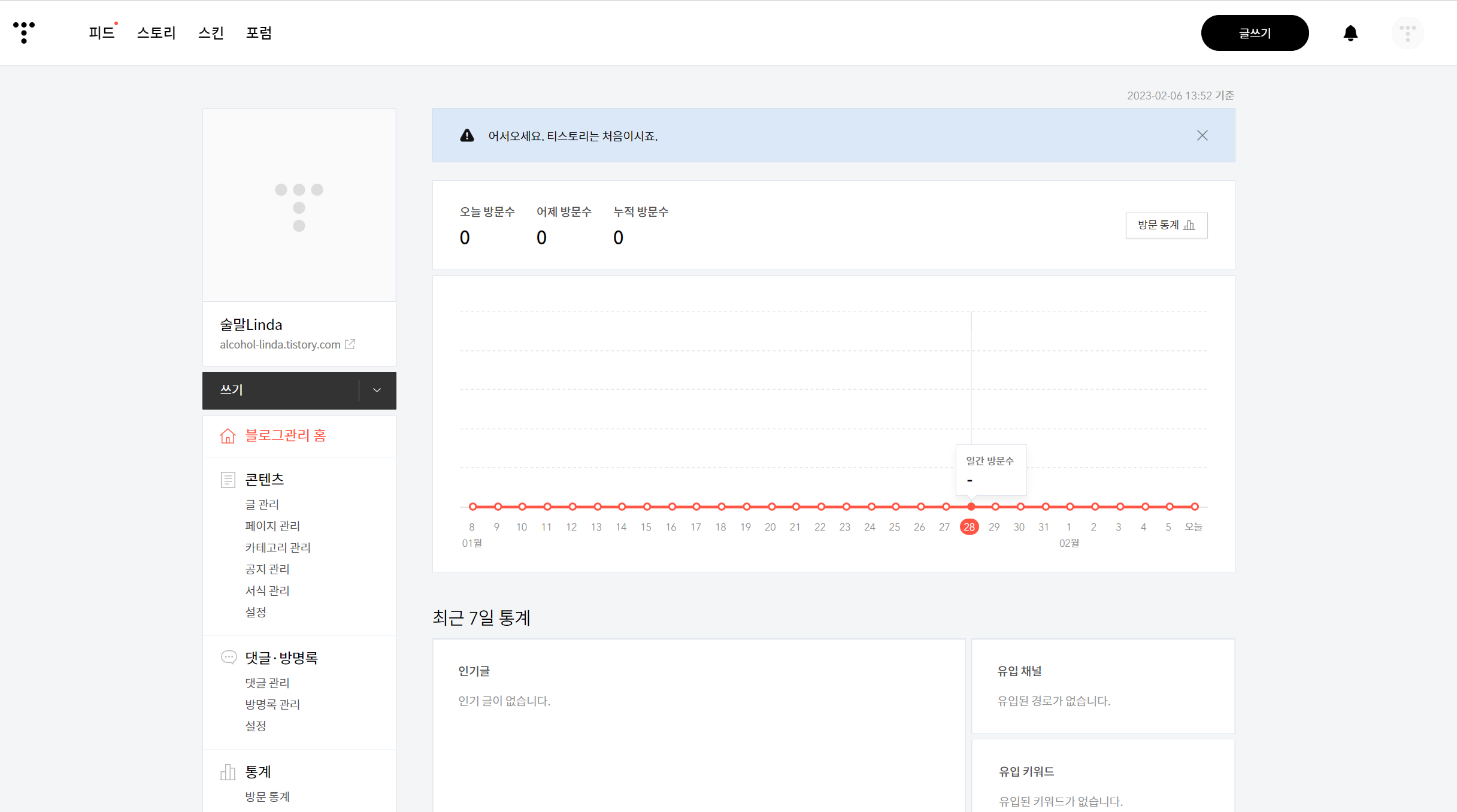Click the 블로그관리 홈 house icon
The image size is (1457, 812).
(228, 436)
